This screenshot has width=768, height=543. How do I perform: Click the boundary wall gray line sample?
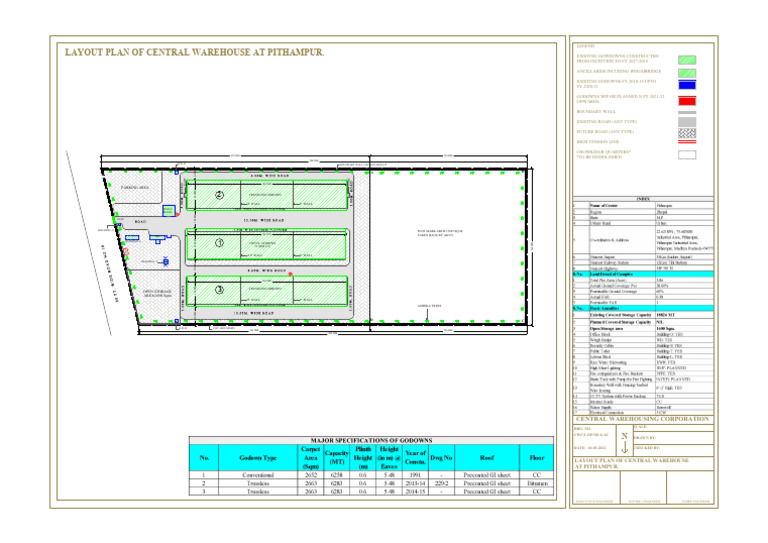pyautogui.click(x=687, y=113)
